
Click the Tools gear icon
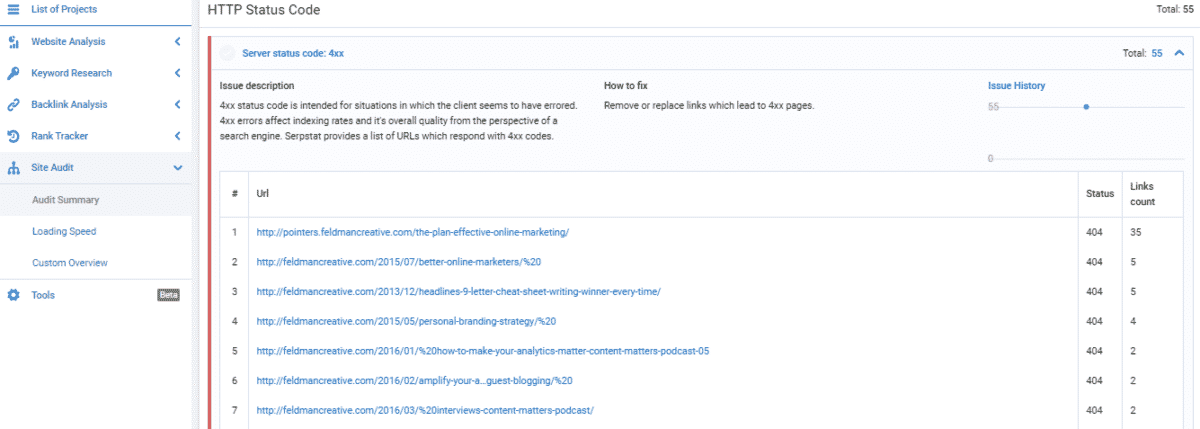click(x=14, y=295)
